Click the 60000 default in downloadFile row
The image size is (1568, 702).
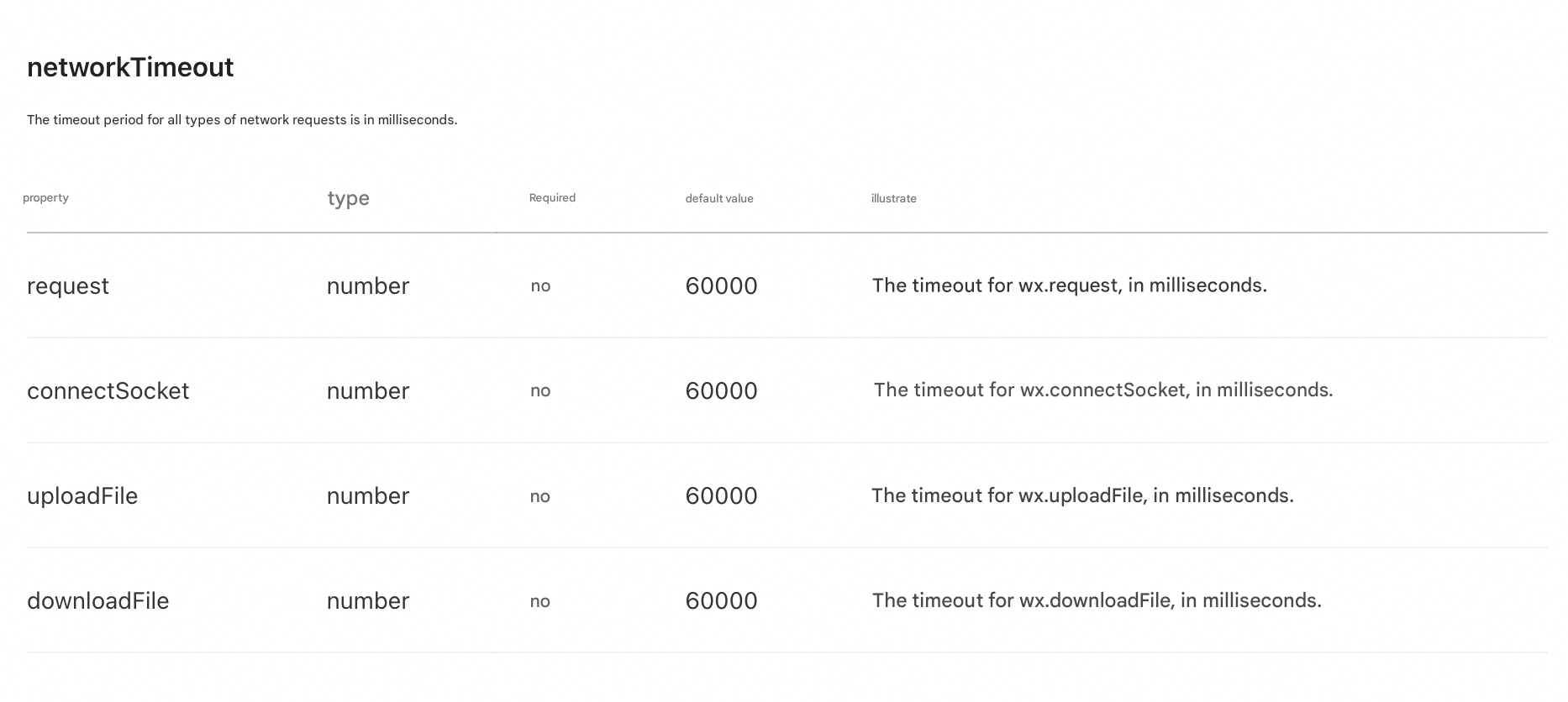point(721,601)
